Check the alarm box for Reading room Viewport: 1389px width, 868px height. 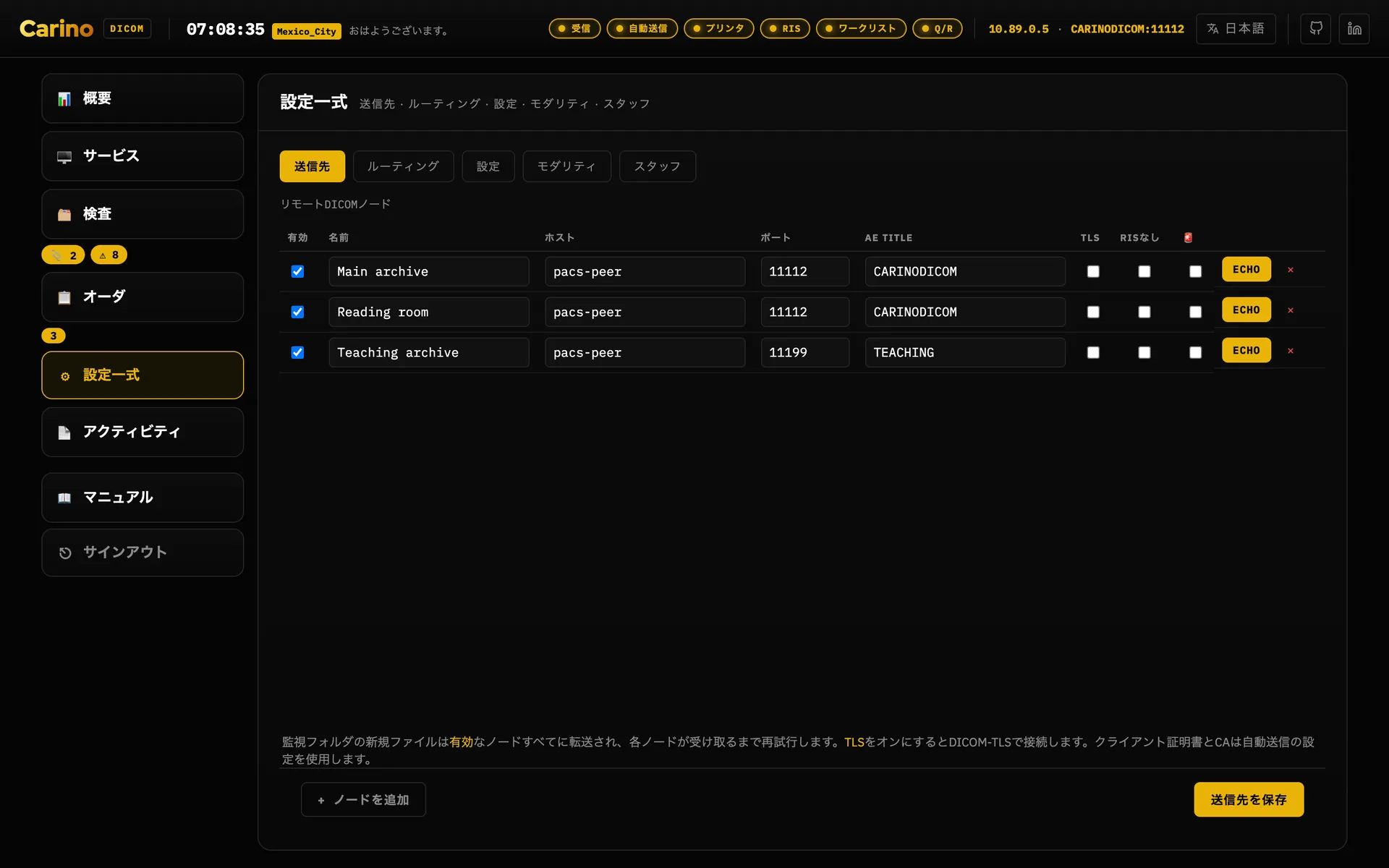click(x=1195, y=312)
